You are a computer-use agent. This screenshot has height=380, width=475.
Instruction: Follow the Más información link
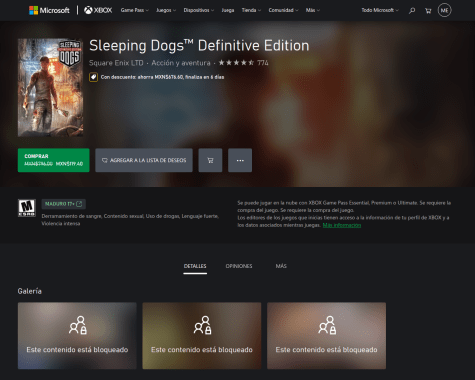[342, 225]
